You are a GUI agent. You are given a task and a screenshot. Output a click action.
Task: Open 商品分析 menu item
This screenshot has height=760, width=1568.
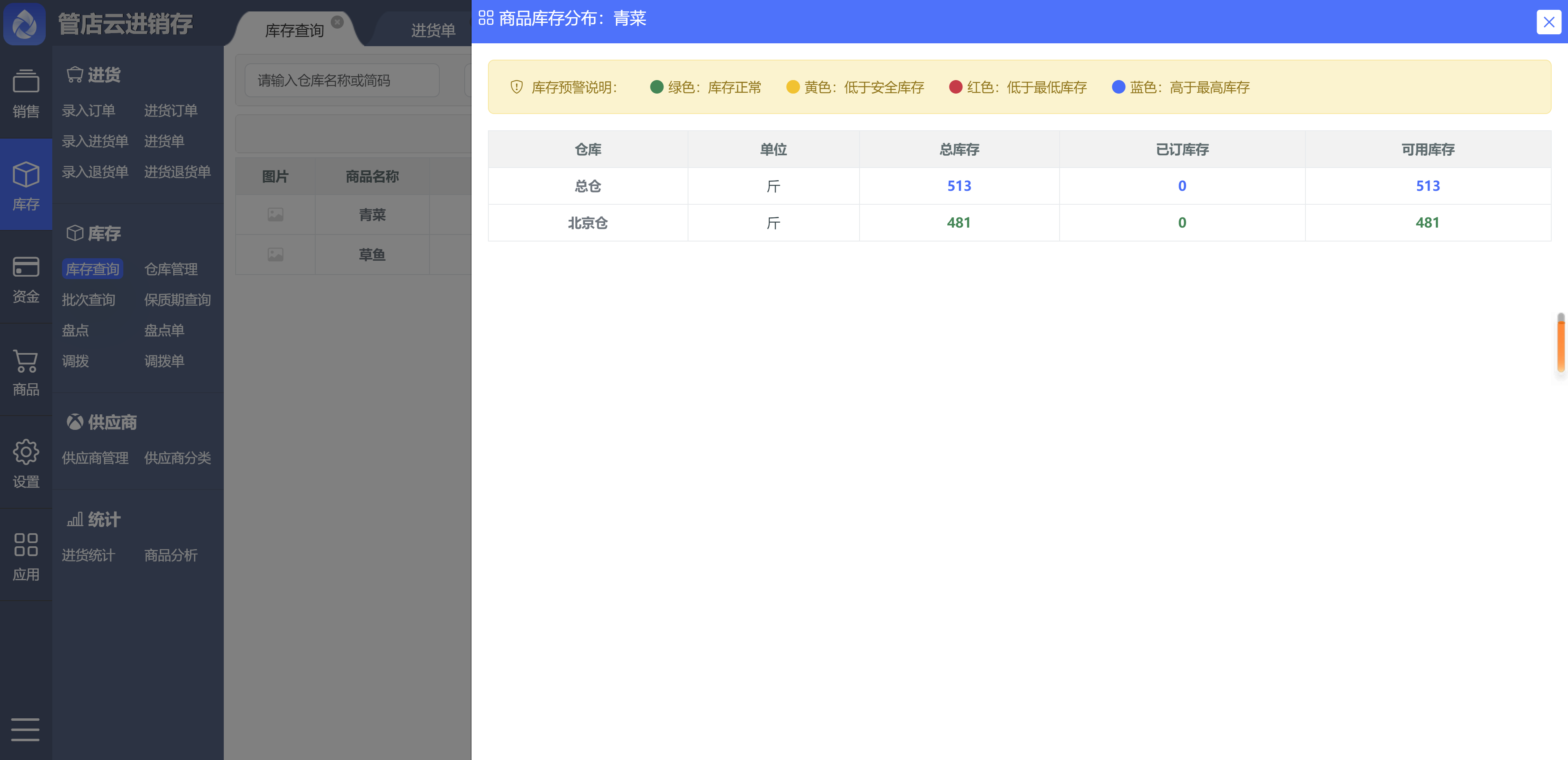(170, 555)
